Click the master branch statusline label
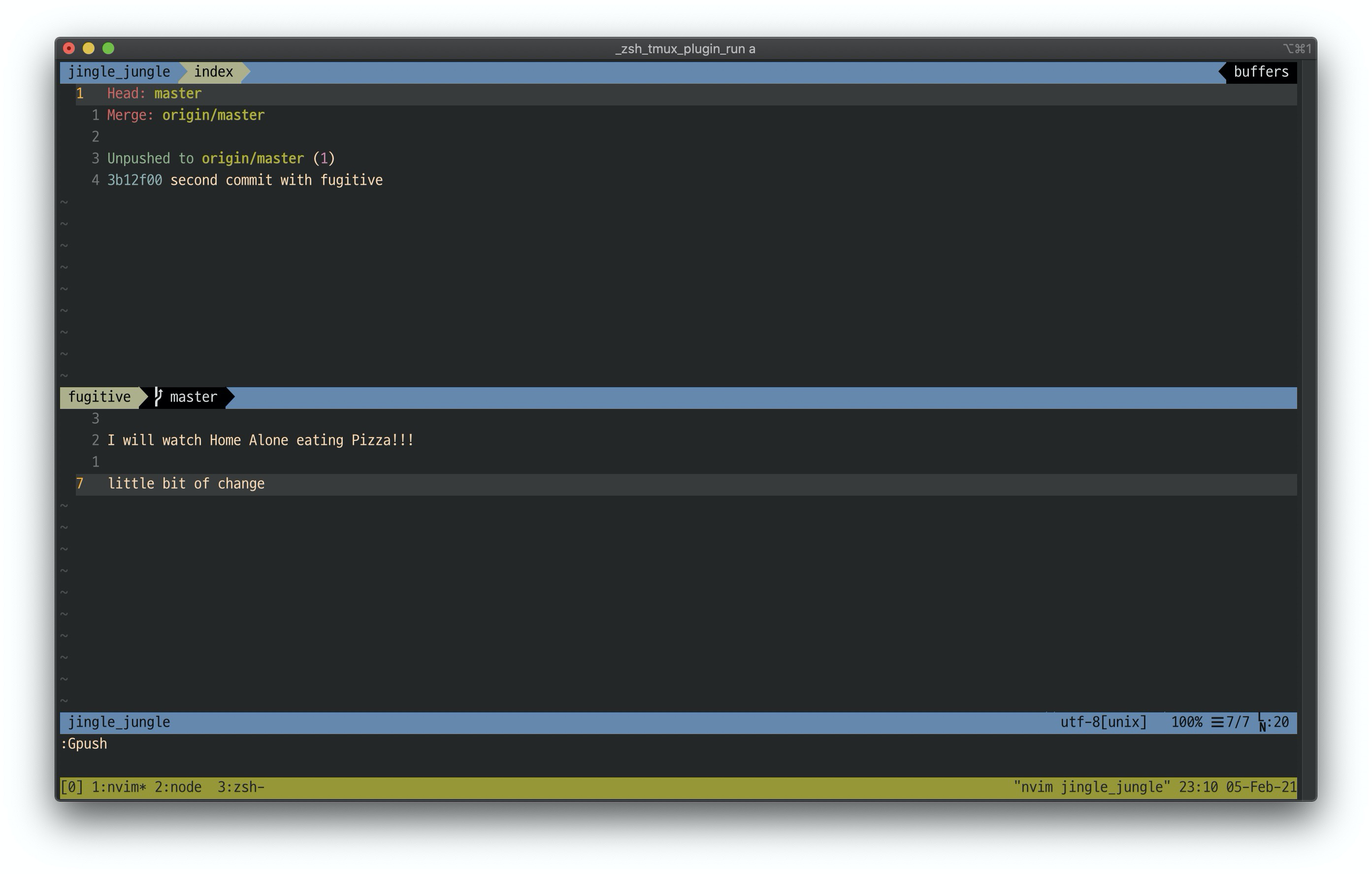The width and height of the screenshot is (1372, 874). [x=193, y=398]
